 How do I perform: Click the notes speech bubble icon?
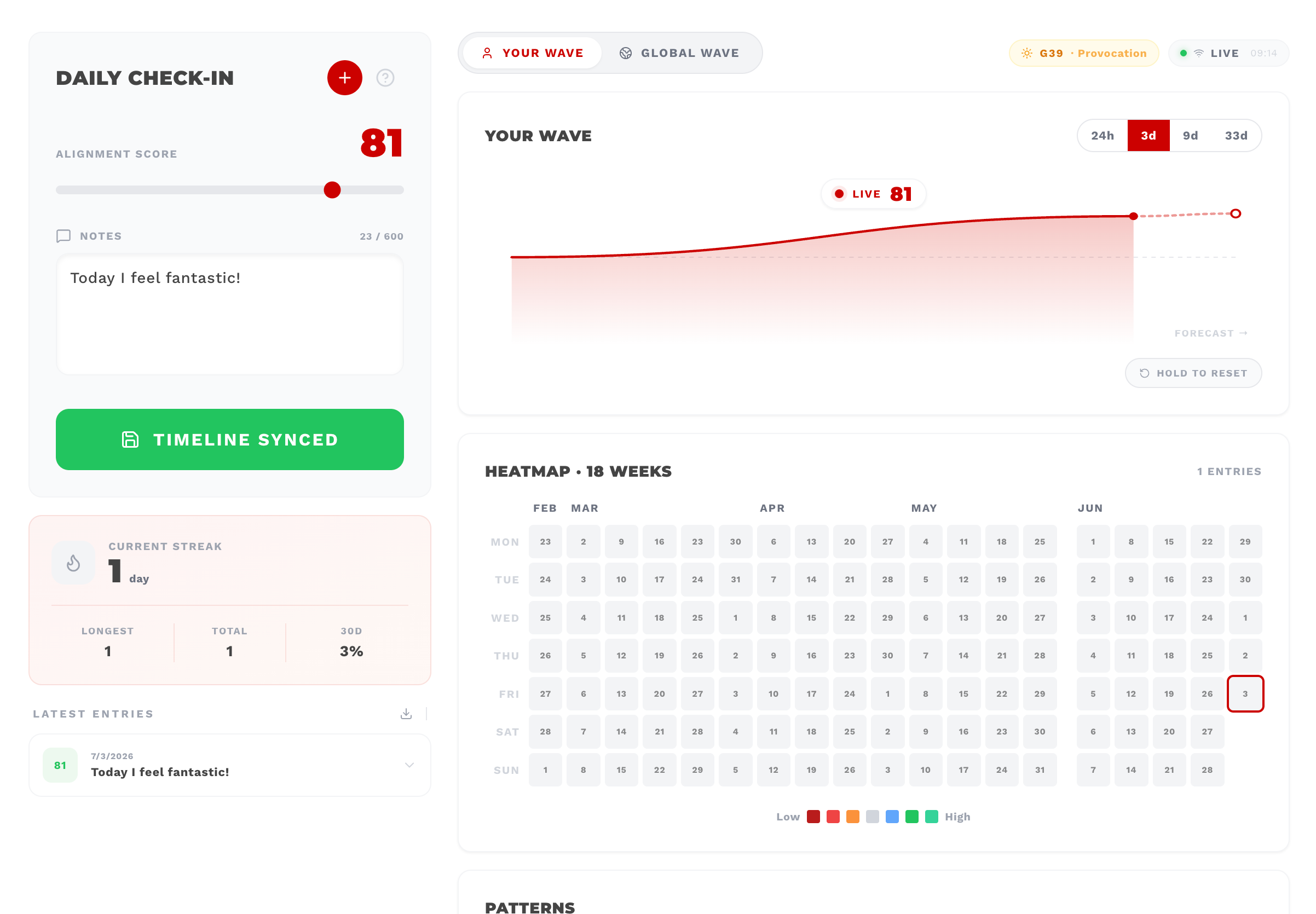(64, 236)
